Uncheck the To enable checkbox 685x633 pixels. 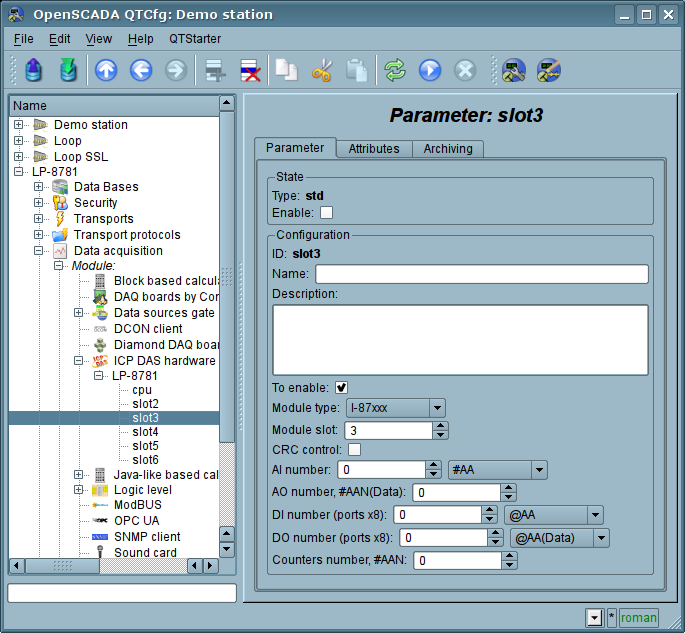click(341, 387)
